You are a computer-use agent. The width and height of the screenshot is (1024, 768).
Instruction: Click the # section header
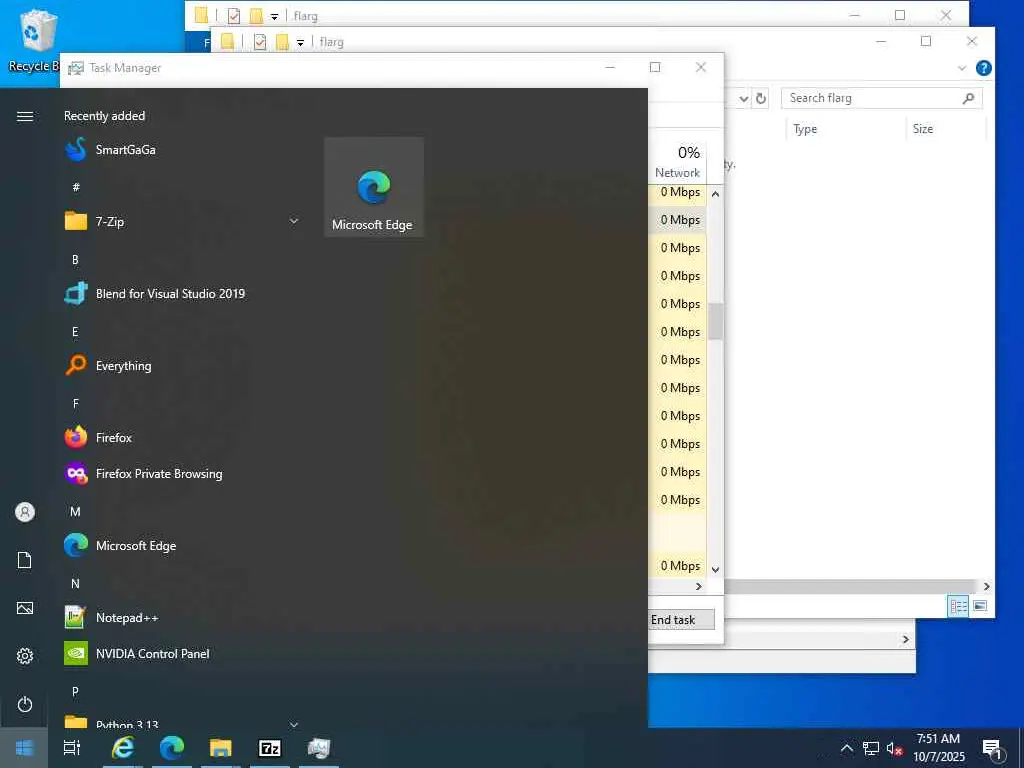[x=76, y=187]
